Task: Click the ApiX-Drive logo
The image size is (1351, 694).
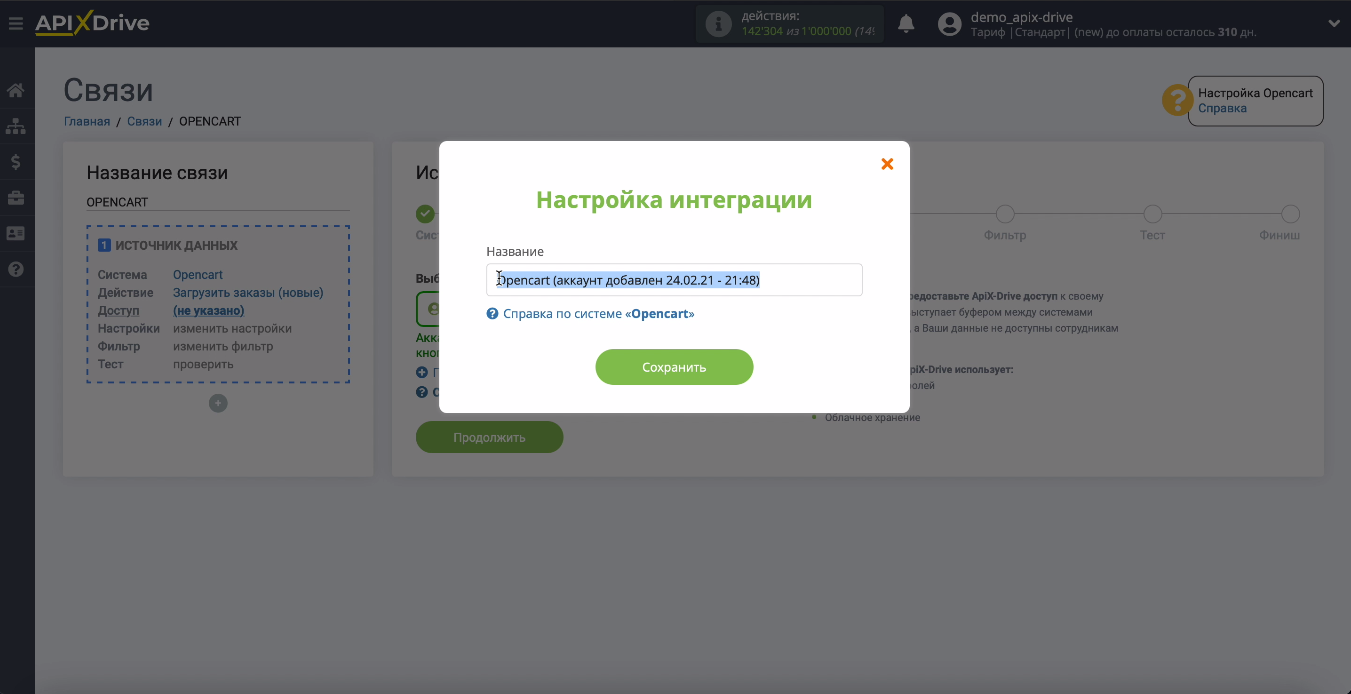Action: click(92, 23)
